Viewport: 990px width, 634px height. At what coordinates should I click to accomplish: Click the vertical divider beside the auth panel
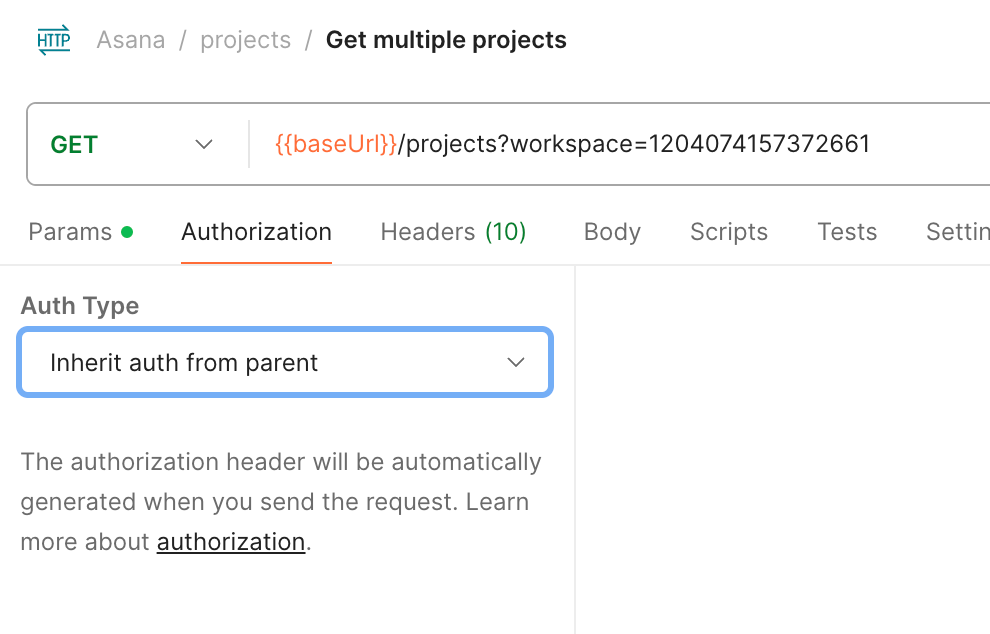pos(575,450)
